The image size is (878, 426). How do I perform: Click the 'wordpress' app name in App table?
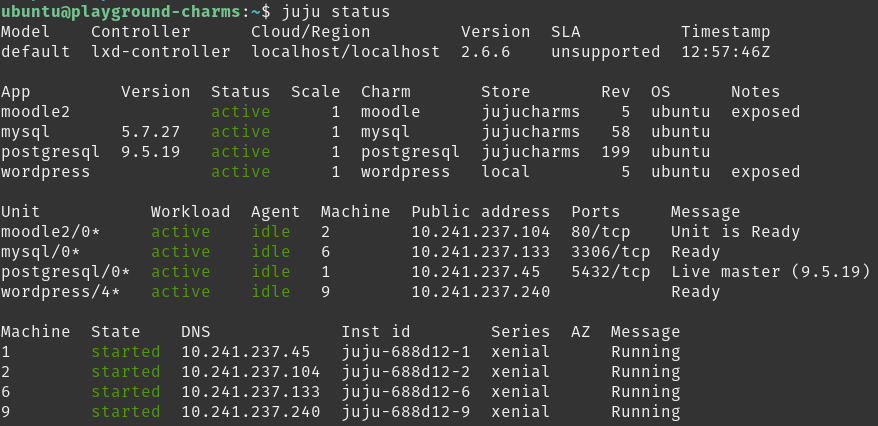tap(45, 172)
